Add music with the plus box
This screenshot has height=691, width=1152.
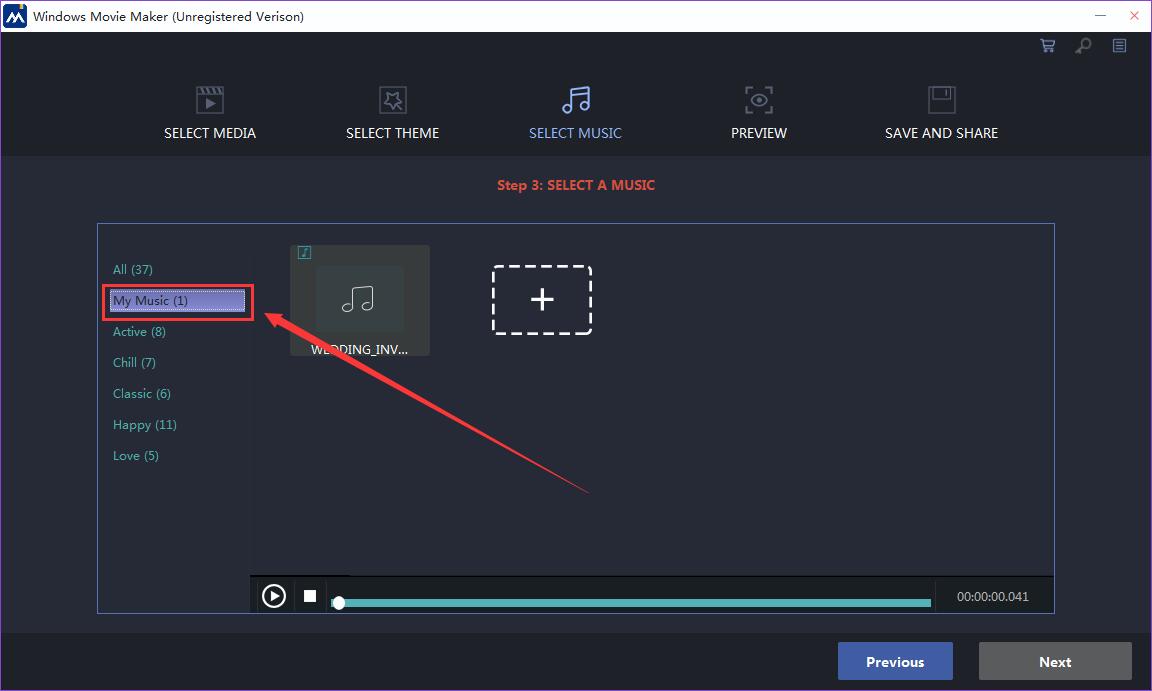click(x=542, y=300)
